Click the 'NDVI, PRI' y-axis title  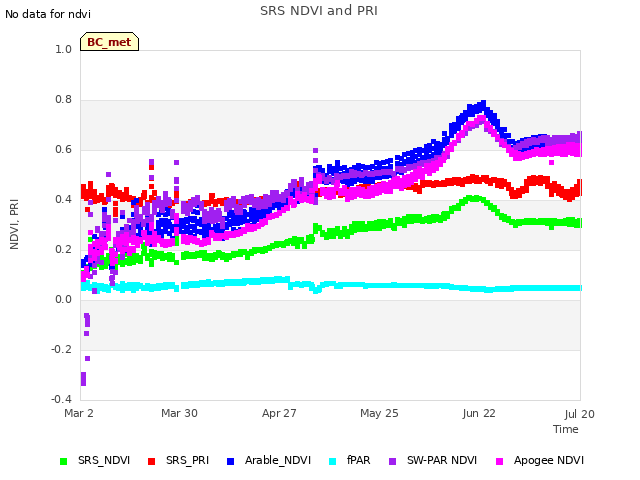(14, 224)
